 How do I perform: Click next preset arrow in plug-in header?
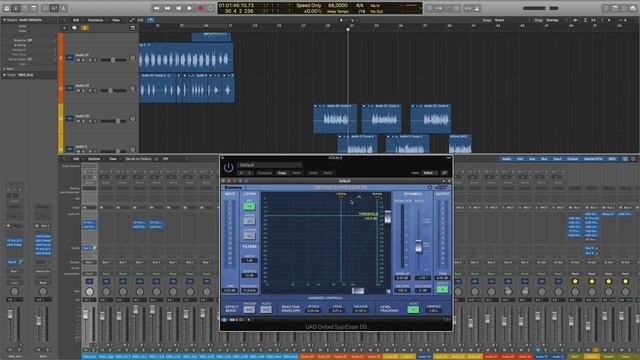250,173
